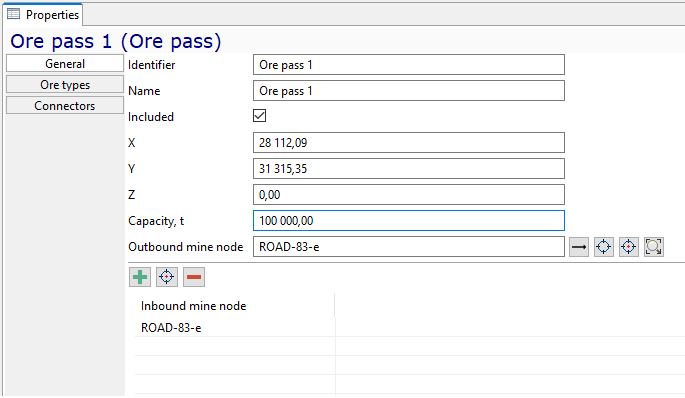Click crosshair icon above Inbound mine node list
Viewport: 685px width, 398px height.
166,277
